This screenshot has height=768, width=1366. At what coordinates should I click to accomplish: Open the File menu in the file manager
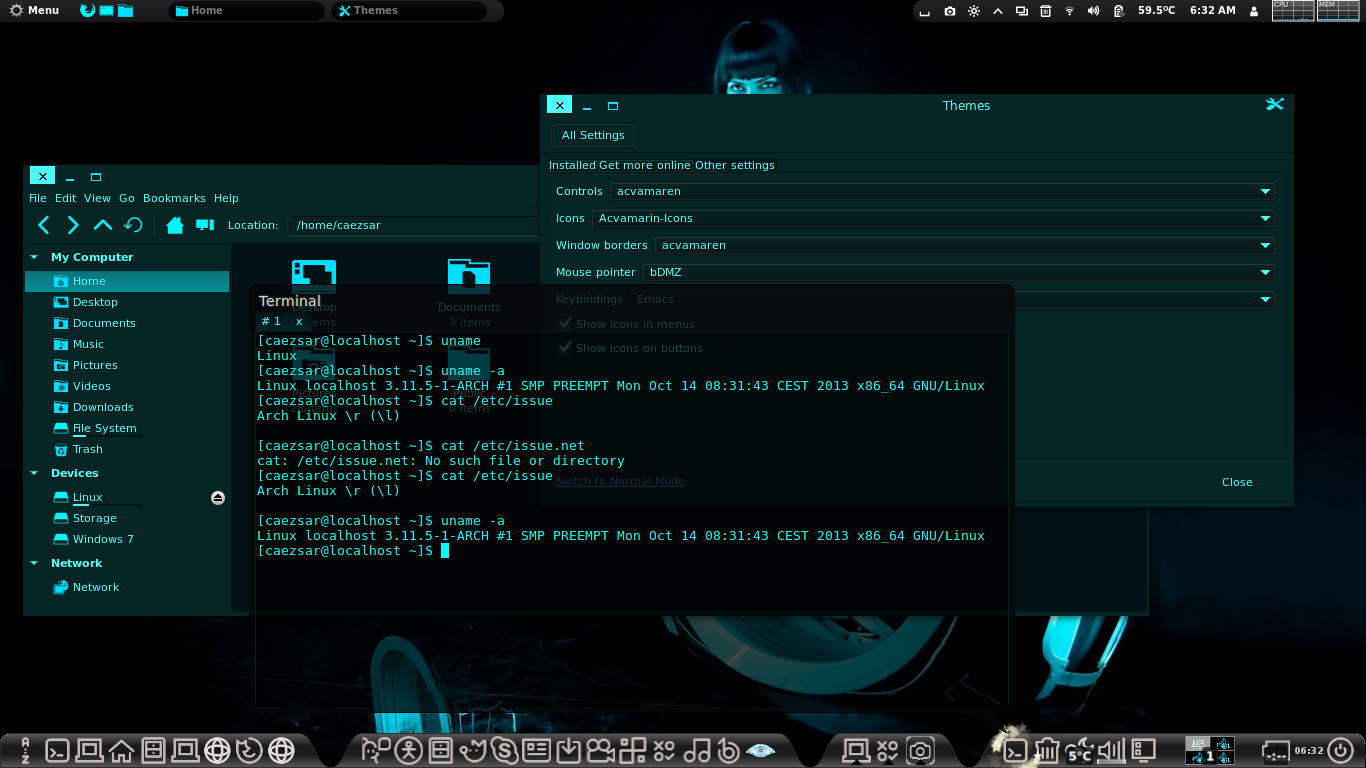tap(38, 198)
